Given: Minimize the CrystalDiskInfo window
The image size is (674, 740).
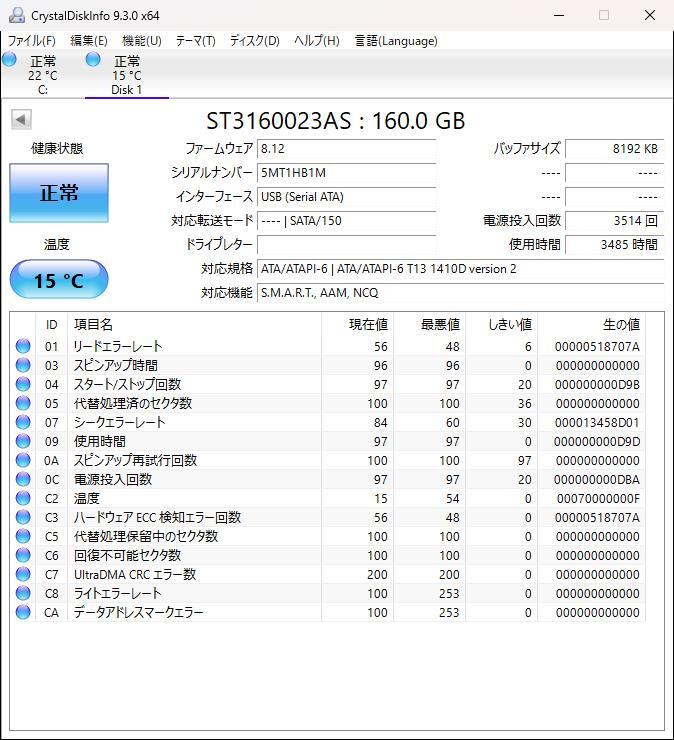Looking at the screenshot, I should point(559,15).
